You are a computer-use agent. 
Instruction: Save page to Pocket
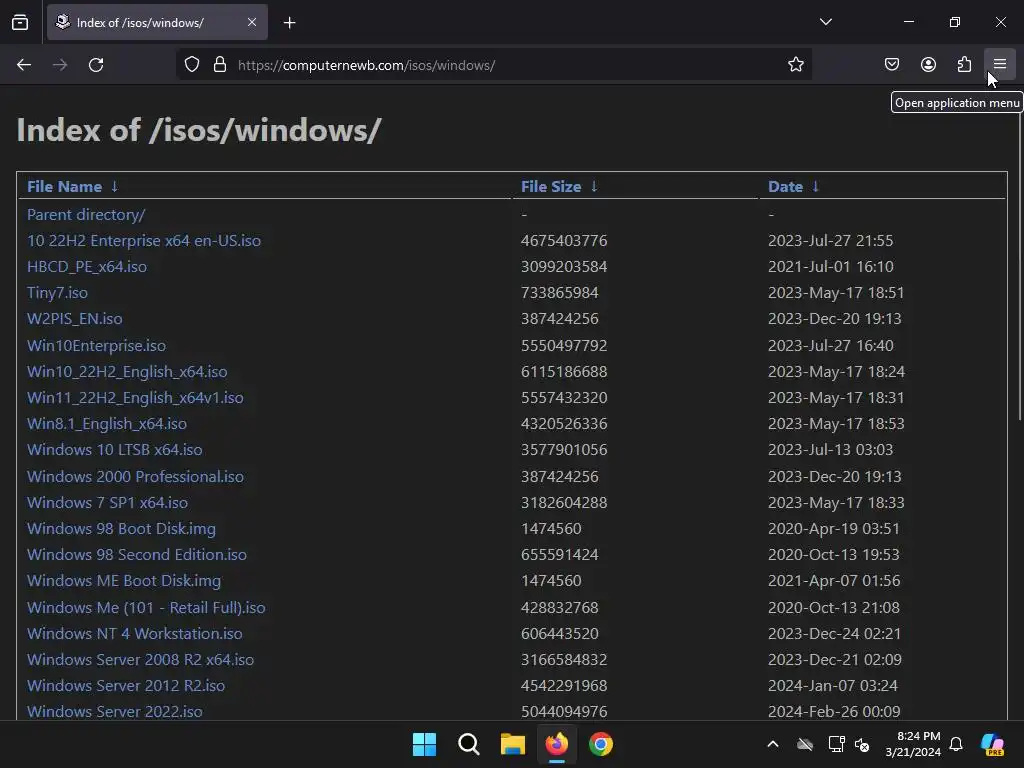tap(892, 65)
